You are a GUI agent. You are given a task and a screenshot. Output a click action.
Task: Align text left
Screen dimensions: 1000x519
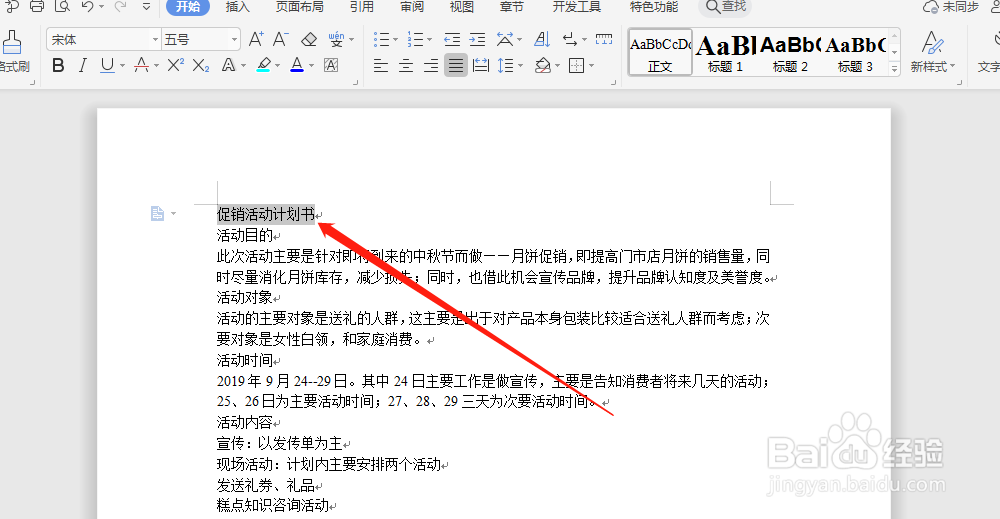381,65
